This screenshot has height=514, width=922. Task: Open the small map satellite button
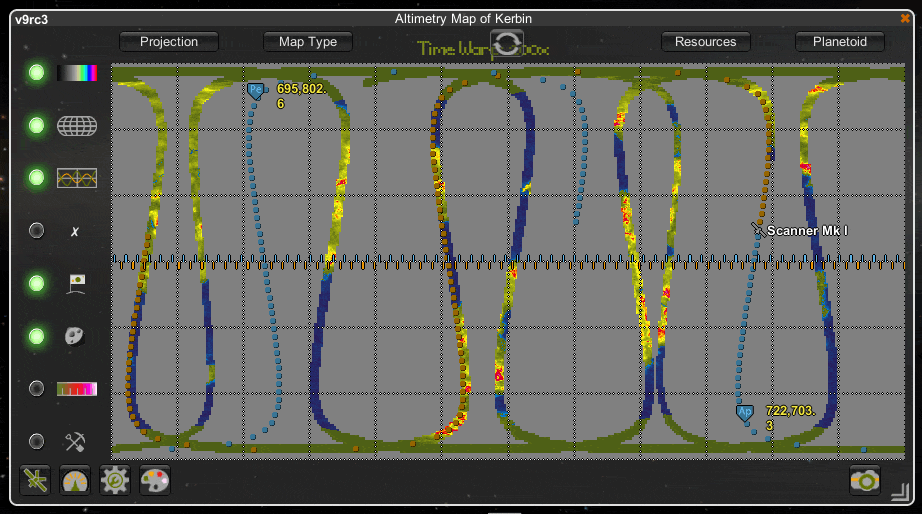coord(35,480)
